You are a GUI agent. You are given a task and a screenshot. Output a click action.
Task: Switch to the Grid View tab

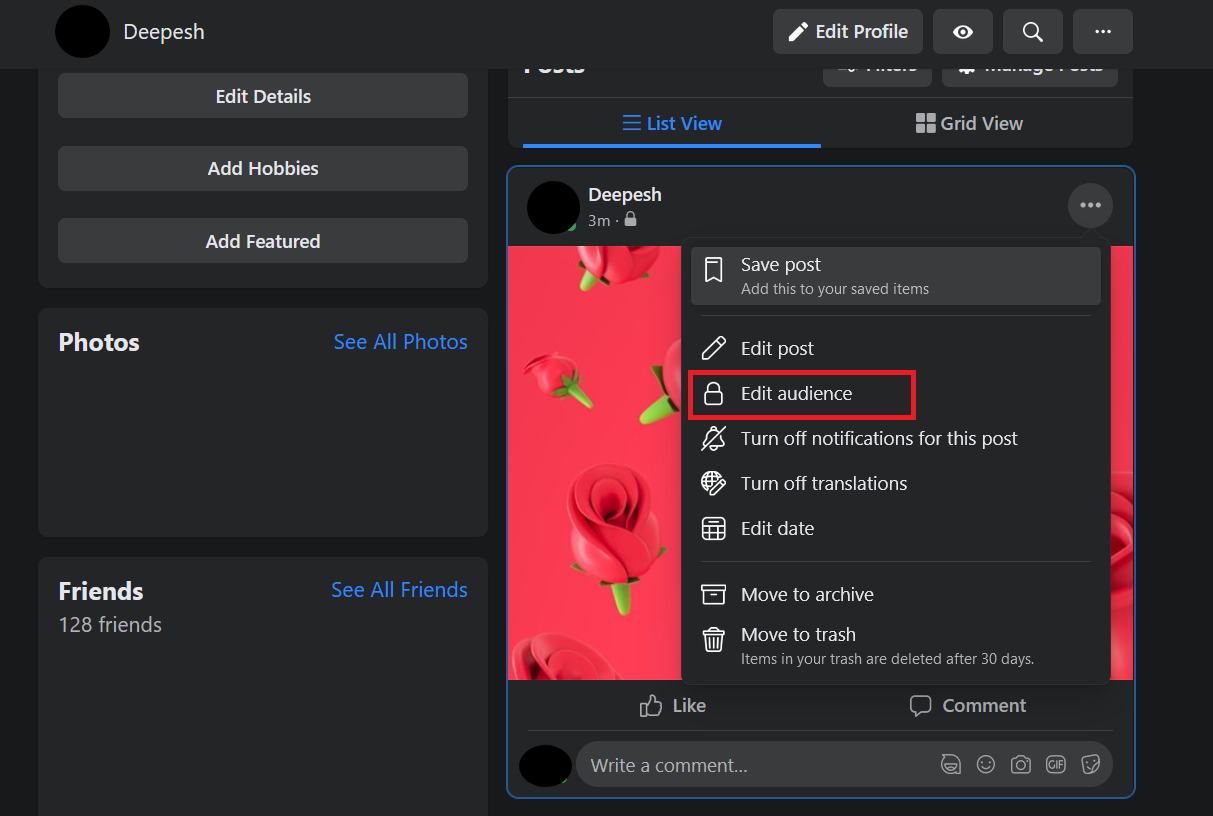click(x=969, y=123)
